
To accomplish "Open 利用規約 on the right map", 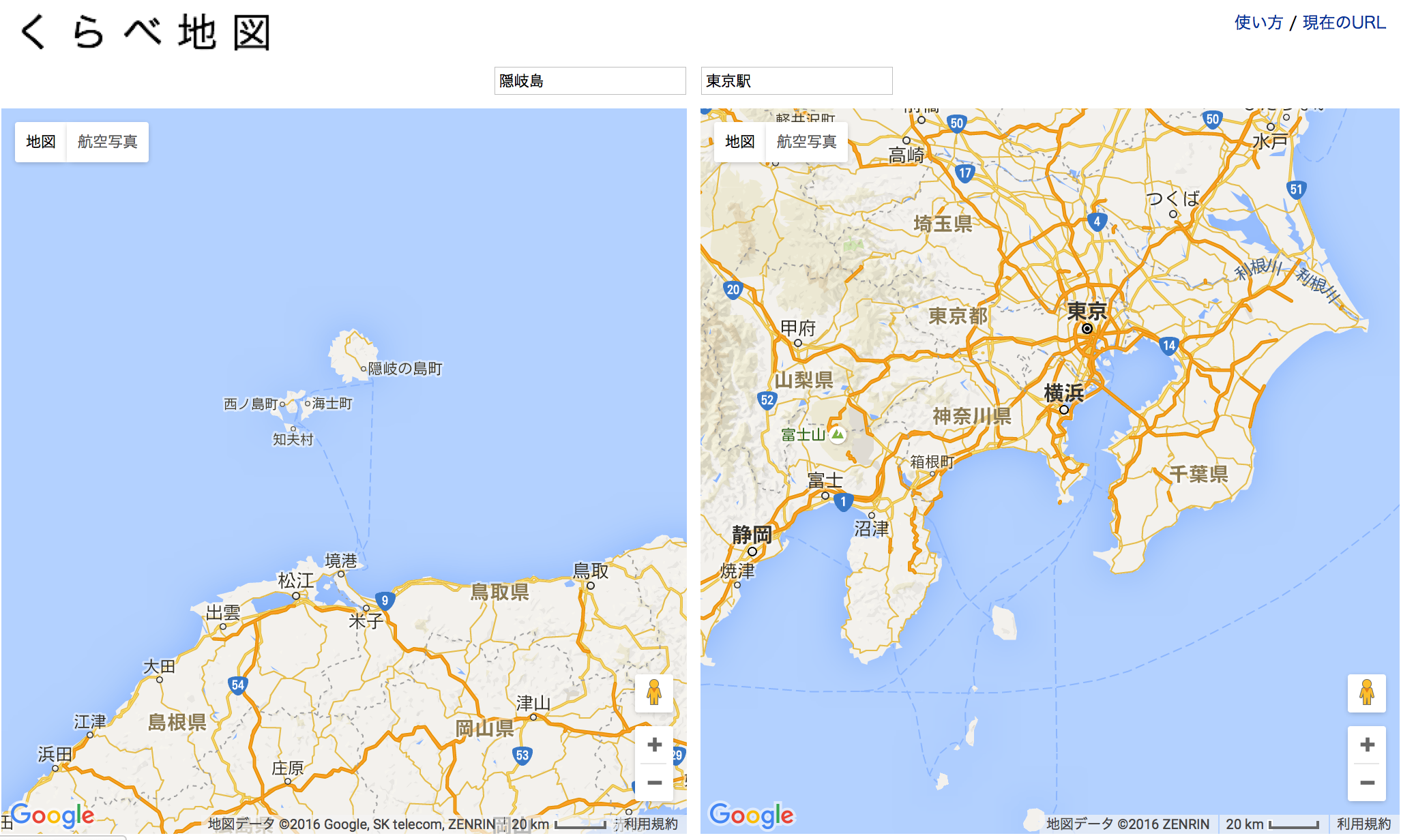I will [1363, 824].
